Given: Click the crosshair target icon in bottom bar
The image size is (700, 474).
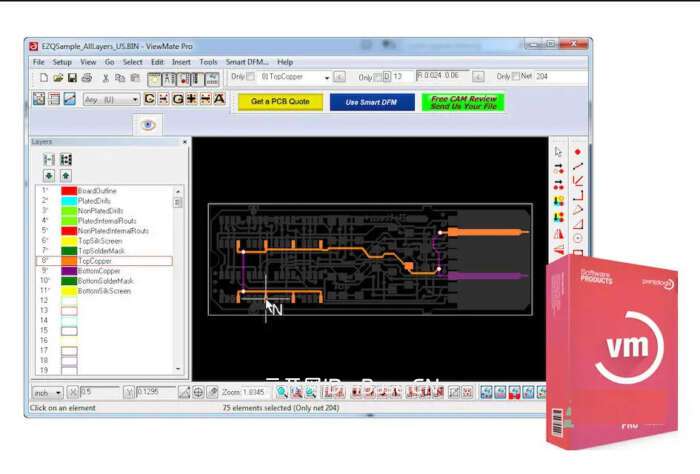Looking at the screenshot, I should (x=198, y=392).
